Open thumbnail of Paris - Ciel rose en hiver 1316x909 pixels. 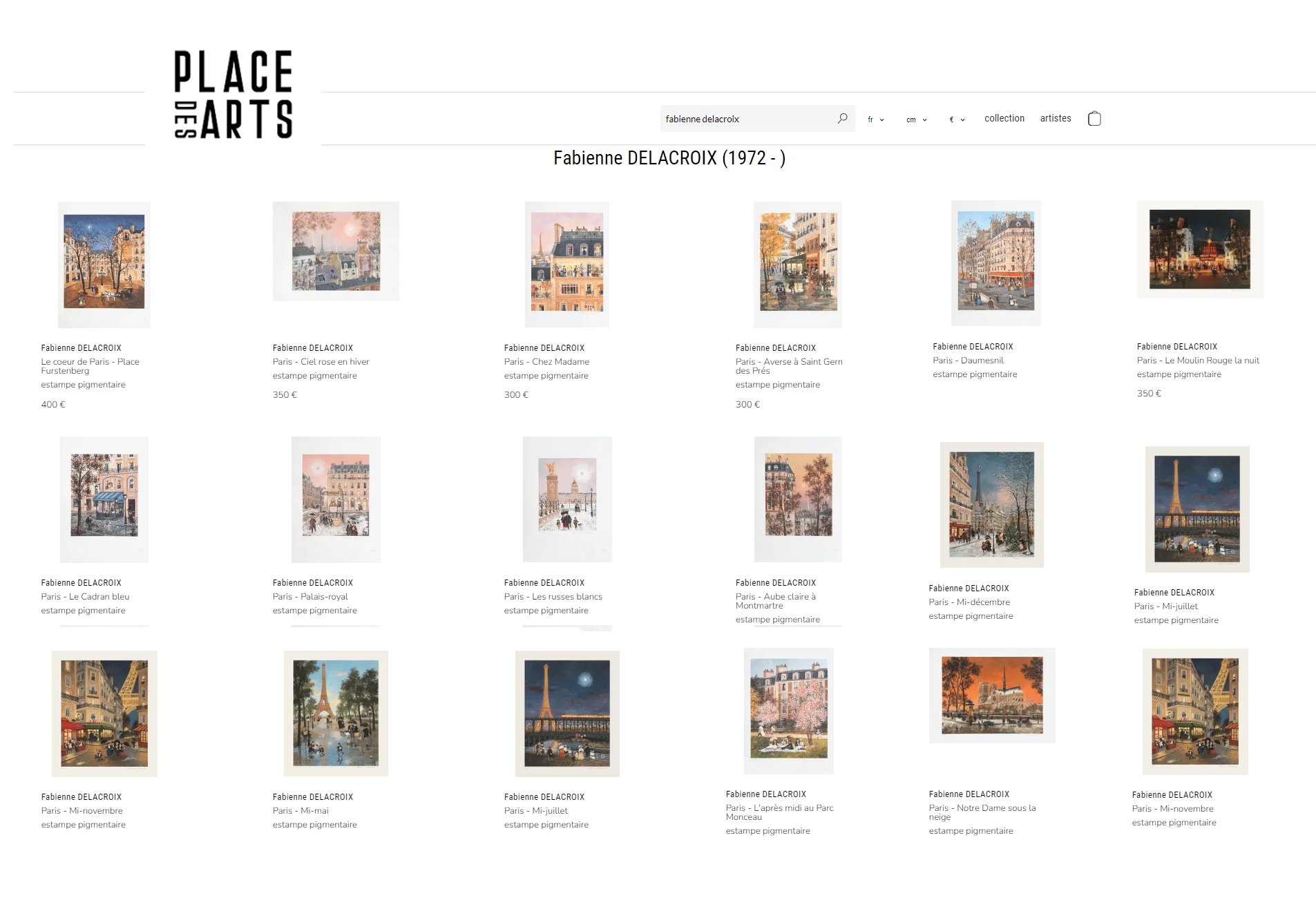(336, 251)
